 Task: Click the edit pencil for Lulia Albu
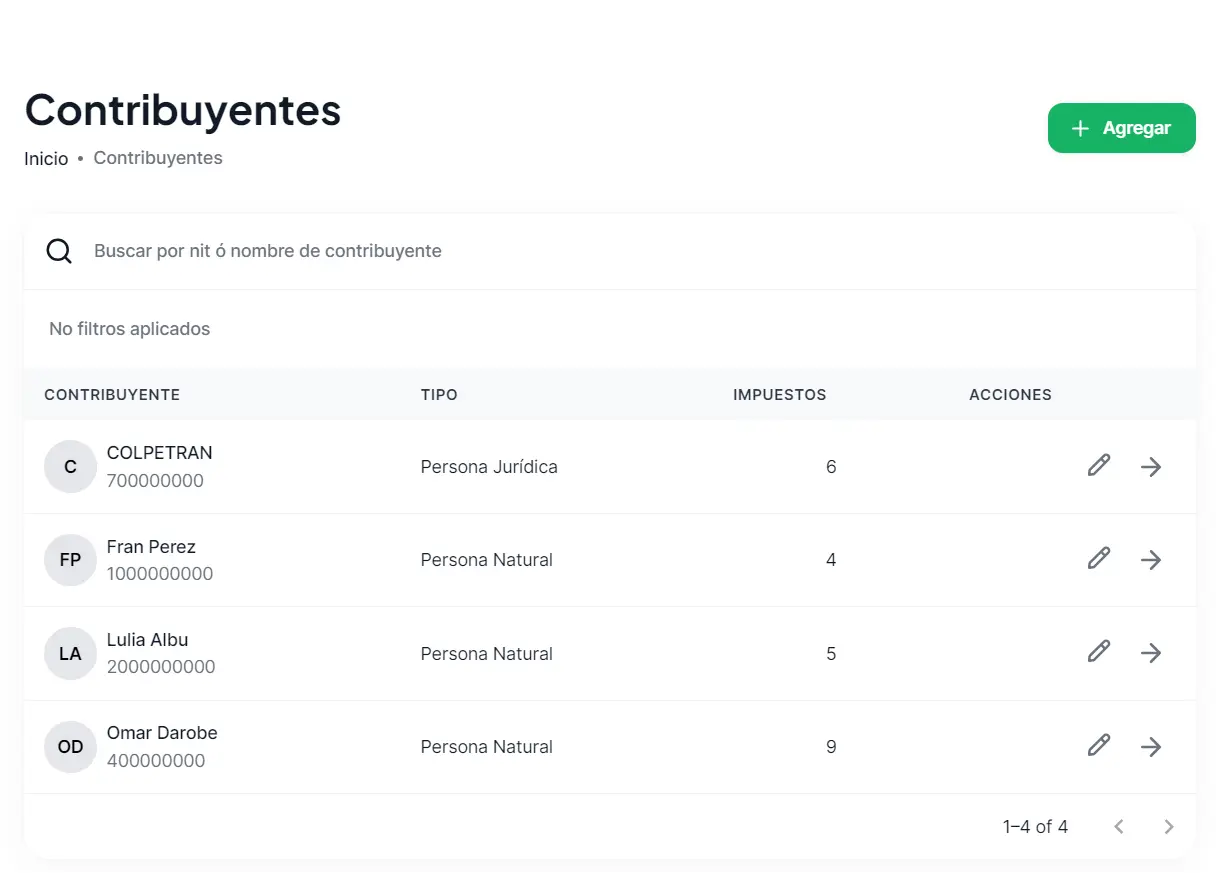(1099, 653)
